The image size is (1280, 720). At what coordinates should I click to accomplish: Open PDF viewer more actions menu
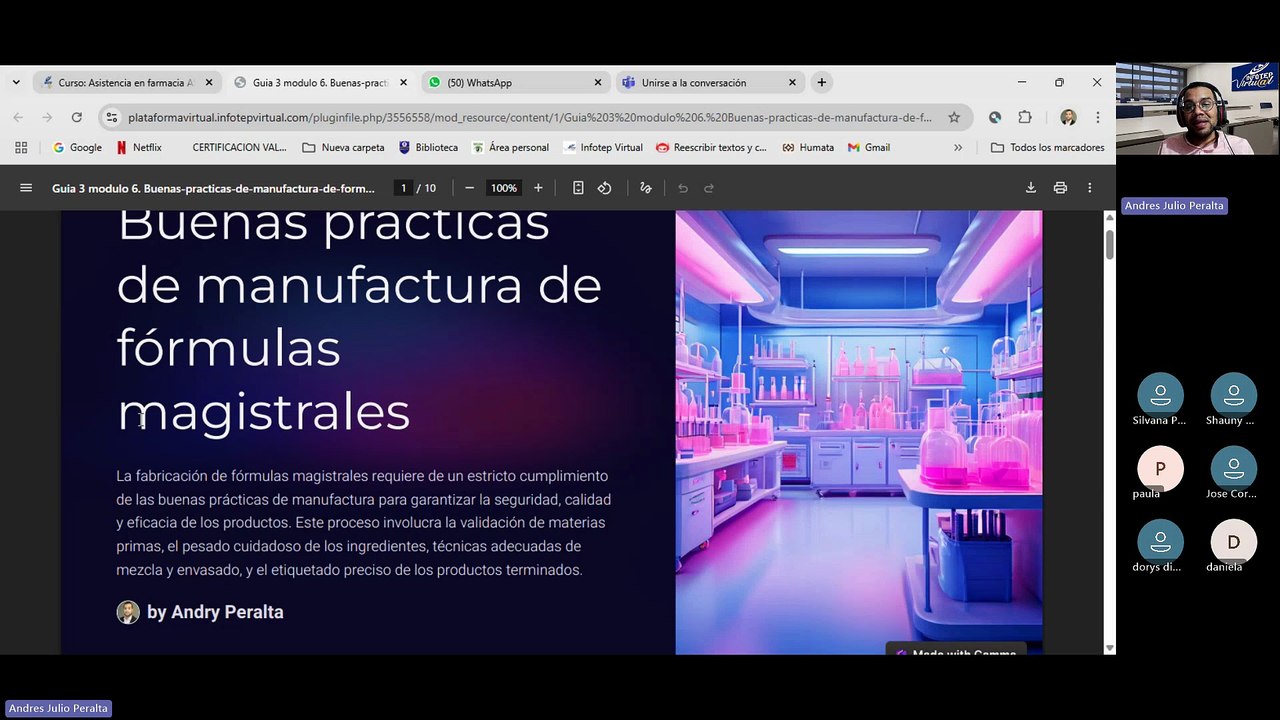coord(1089,188)
